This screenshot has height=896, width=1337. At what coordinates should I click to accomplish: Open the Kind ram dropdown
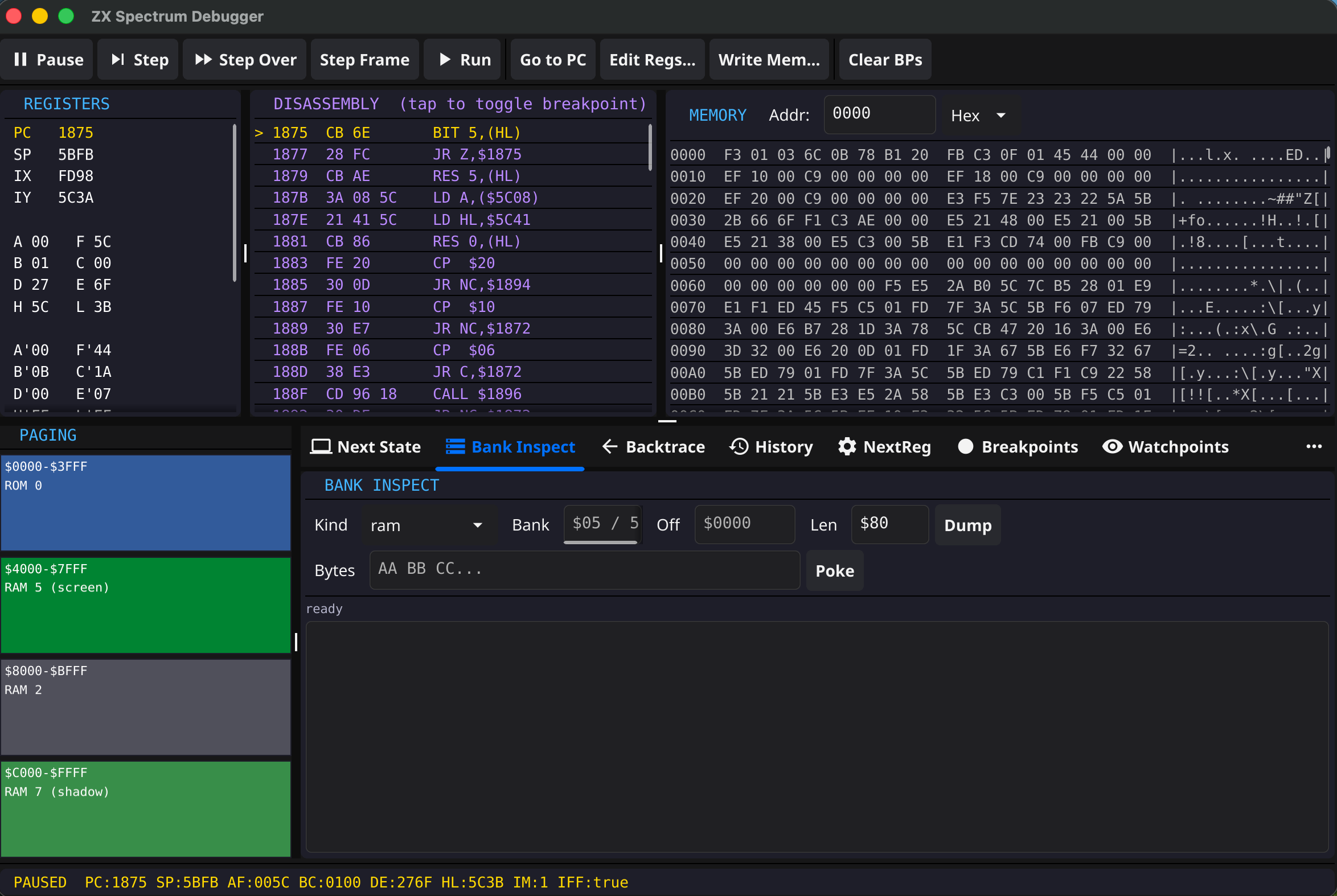click(427, 525)
